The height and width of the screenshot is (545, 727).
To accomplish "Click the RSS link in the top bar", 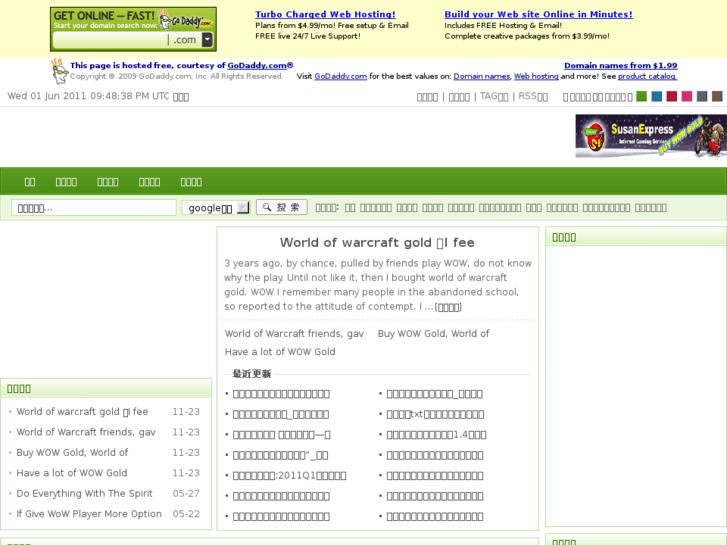I will 533,96.
